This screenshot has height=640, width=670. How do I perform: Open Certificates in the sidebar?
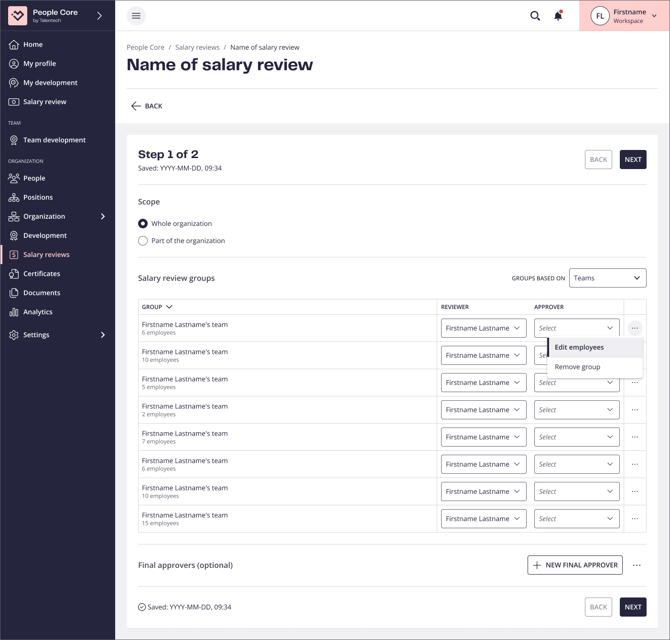[x=41, y=274]
